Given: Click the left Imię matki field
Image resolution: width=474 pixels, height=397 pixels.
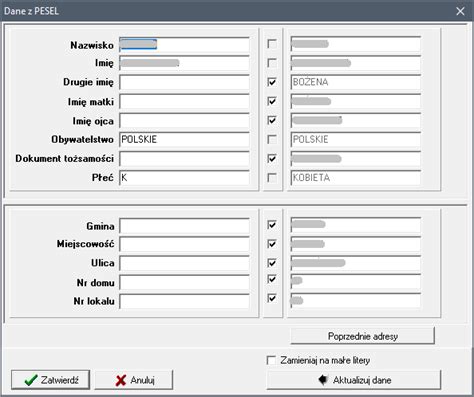Looking at the screenshot, I should (x=184, y=101).
